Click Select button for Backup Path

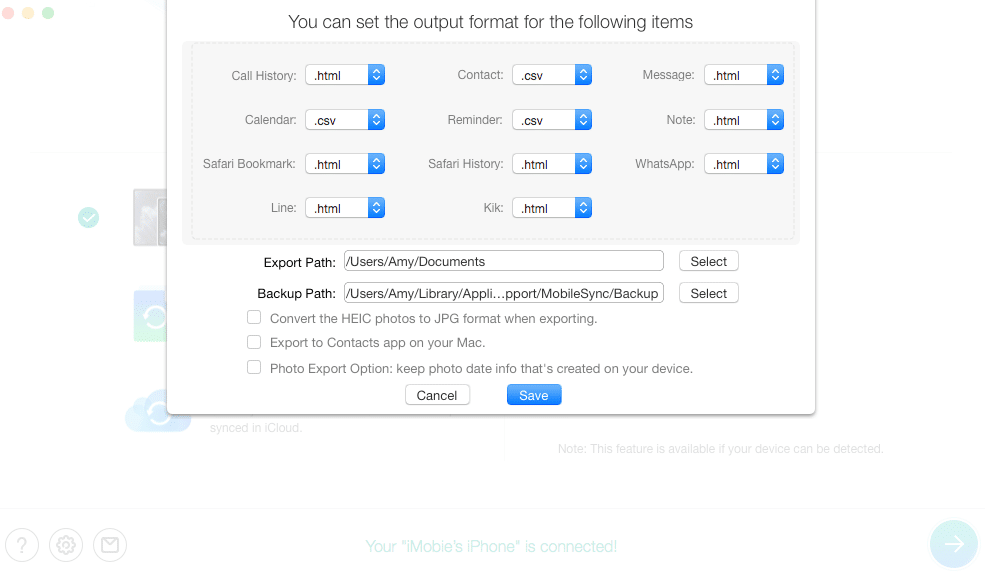pos(709,293)
